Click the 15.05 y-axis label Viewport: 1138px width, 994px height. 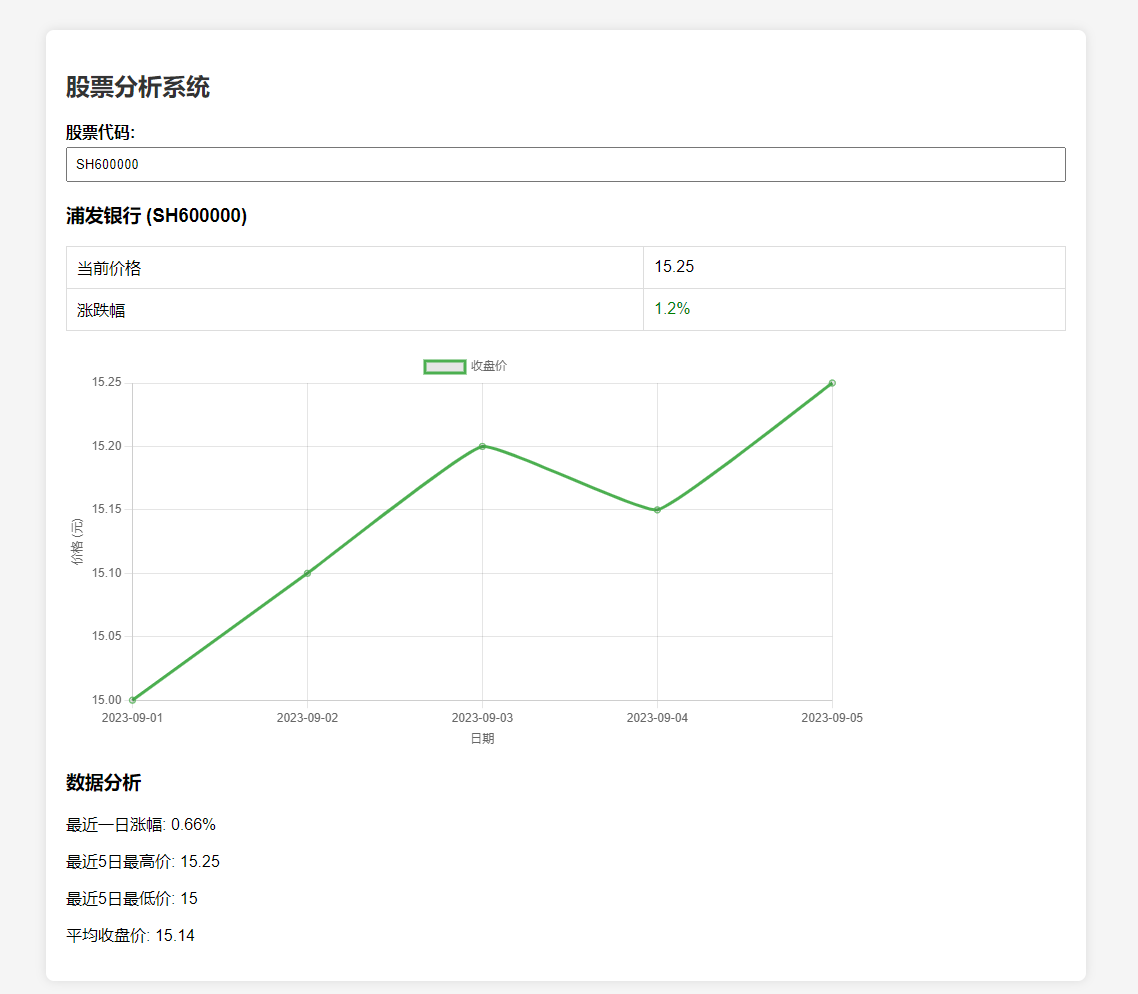click(107, 636)
